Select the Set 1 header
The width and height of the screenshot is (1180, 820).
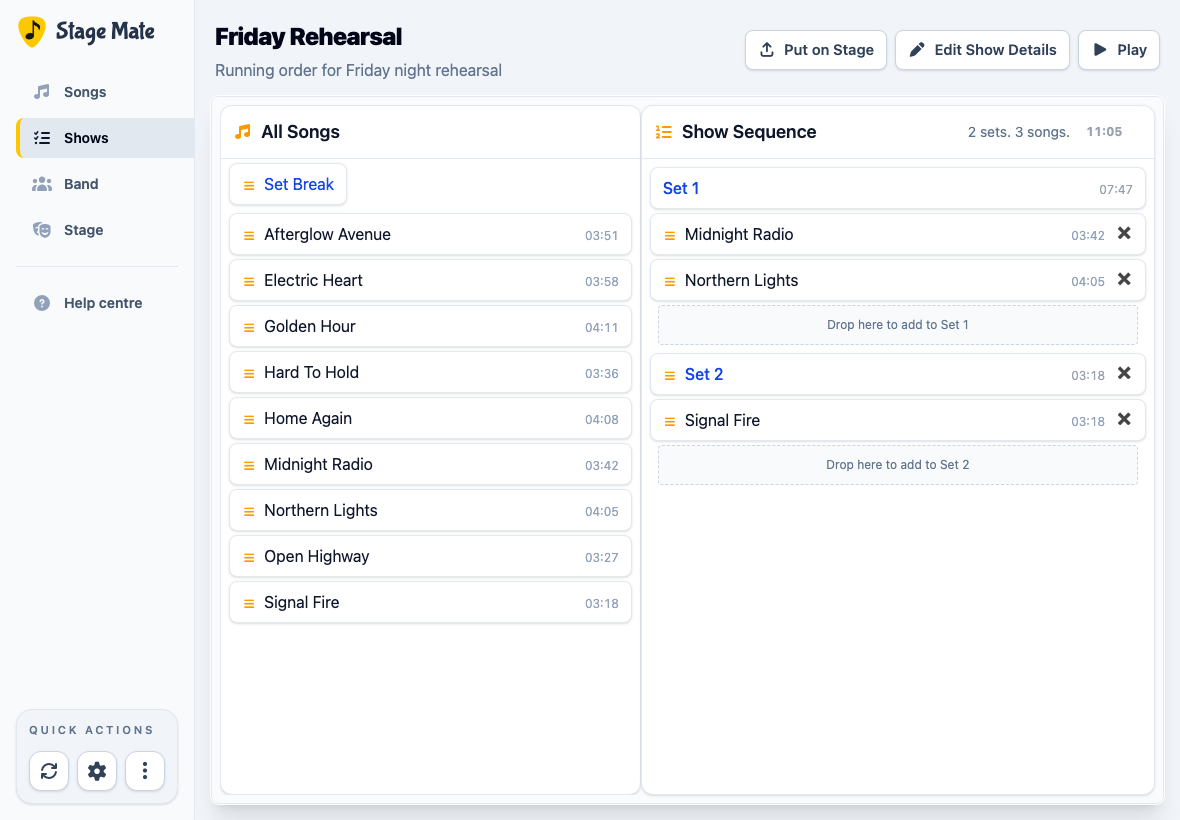tap(898, 188)
